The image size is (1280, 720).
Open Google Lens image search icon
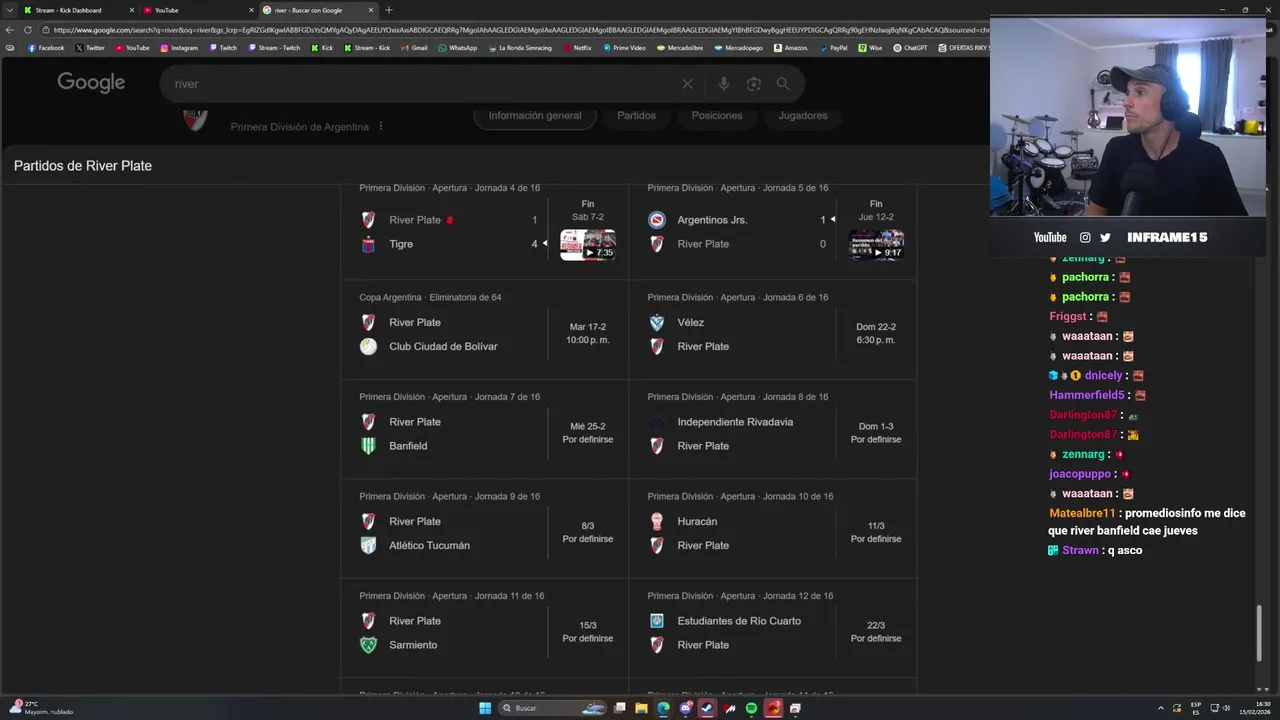coord(754,84)
